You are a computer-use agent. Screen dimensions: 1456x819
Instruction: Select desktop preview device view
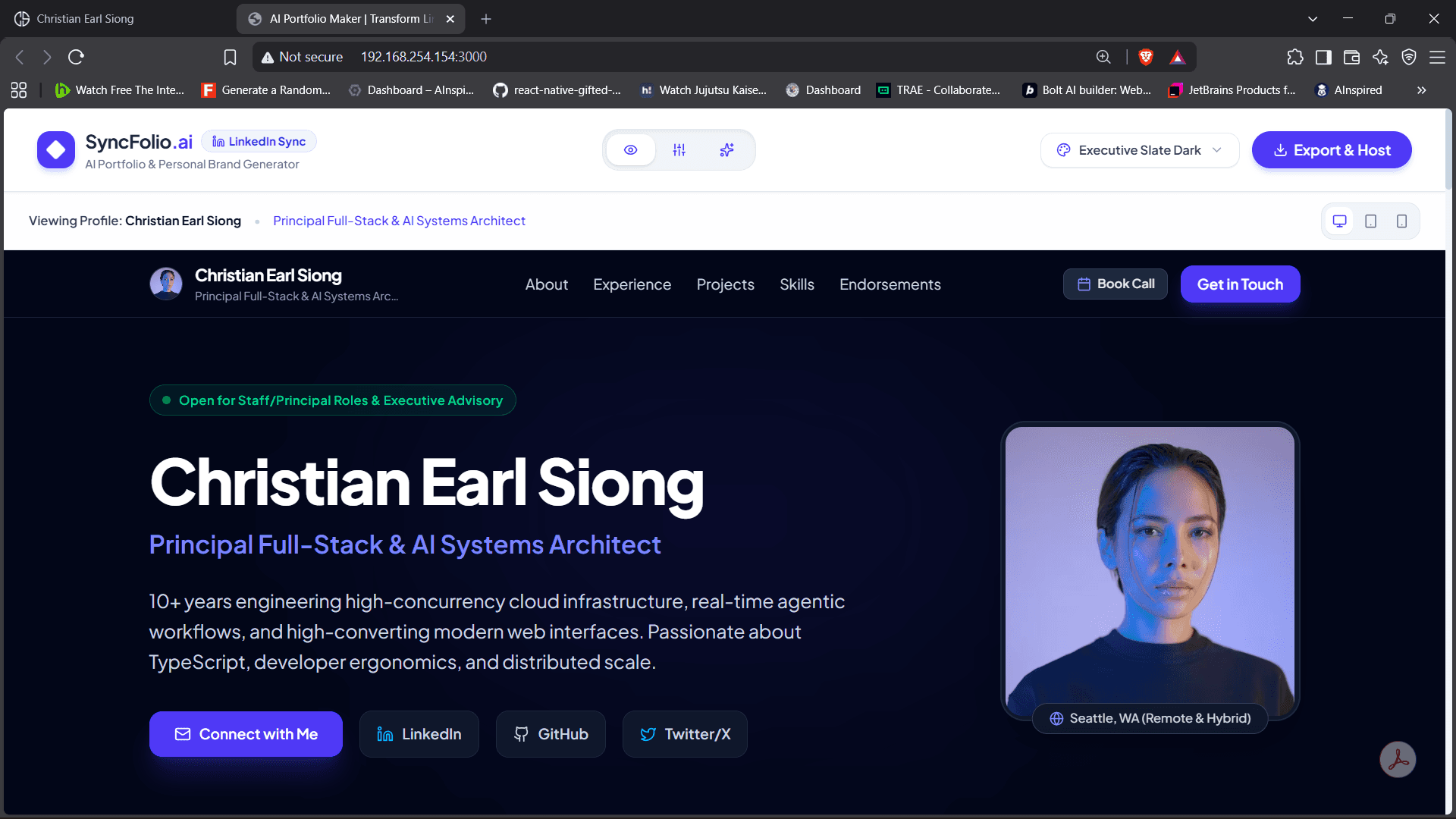coord(1340,221)
